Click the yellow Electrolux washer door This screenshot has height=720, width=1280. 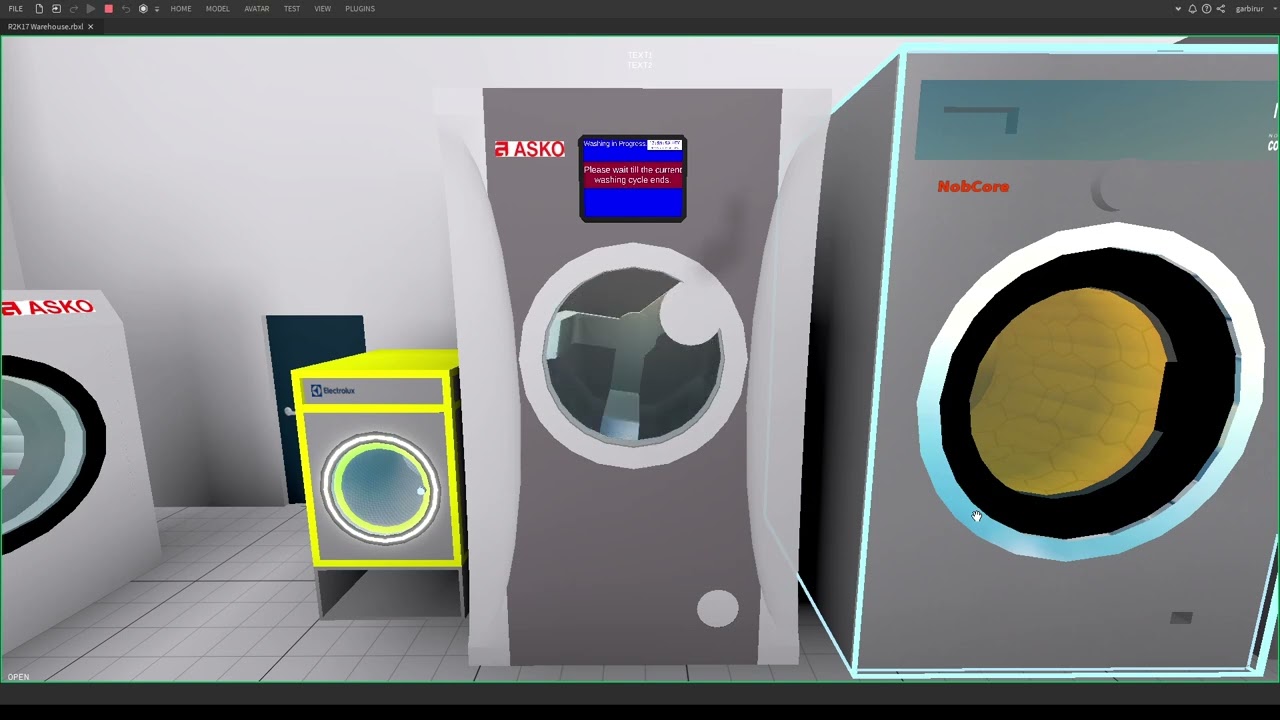pos(380,489)
